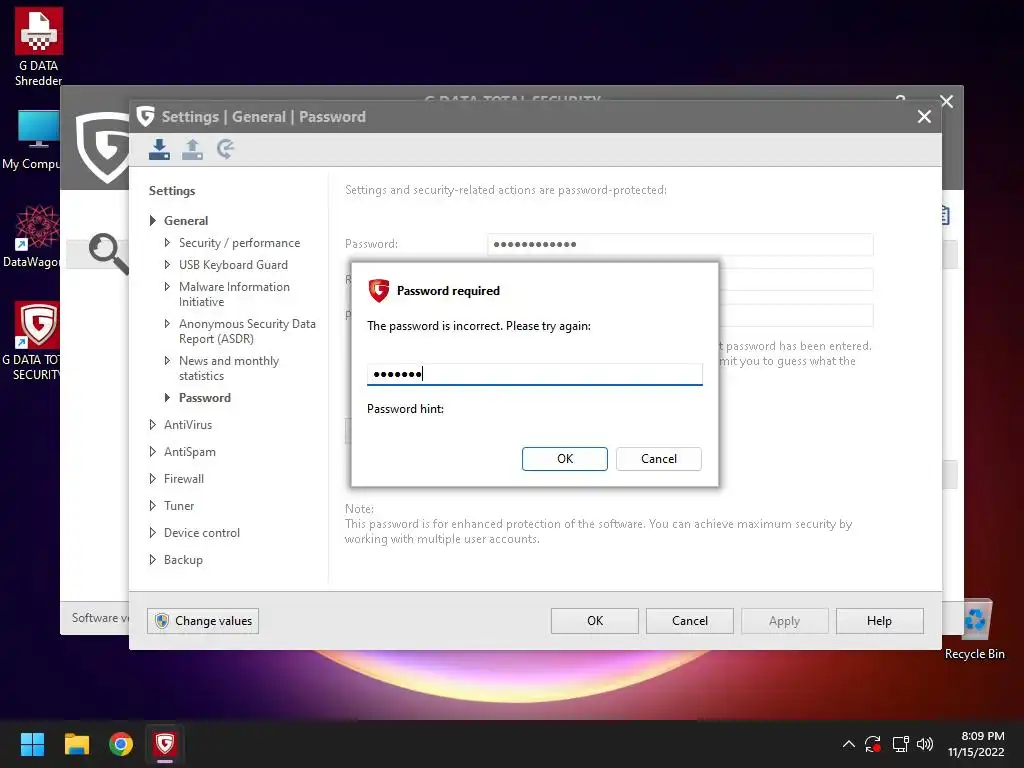Open the AntiSpam settings category
The width and height of the screenshot is (1024, 768).
click(189, 451)
